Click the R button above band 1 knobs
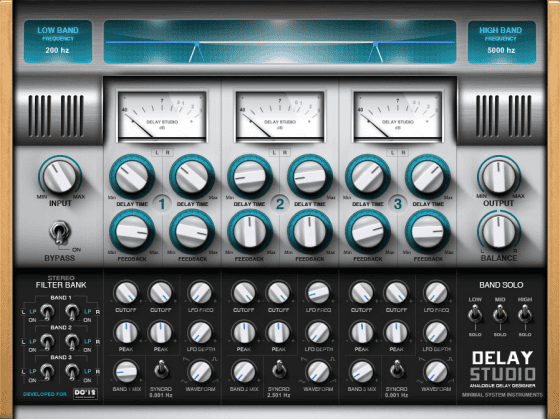560x419 pixels. point(168,153)
